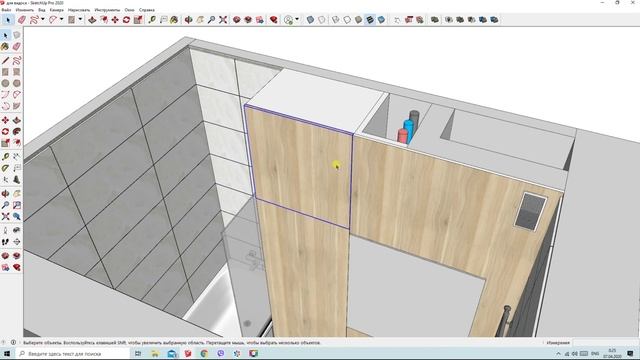Expand the shapes tools dropdown arrow
Image resolution: width=640 pixels, height=360 pixels.
pos(80,19)
